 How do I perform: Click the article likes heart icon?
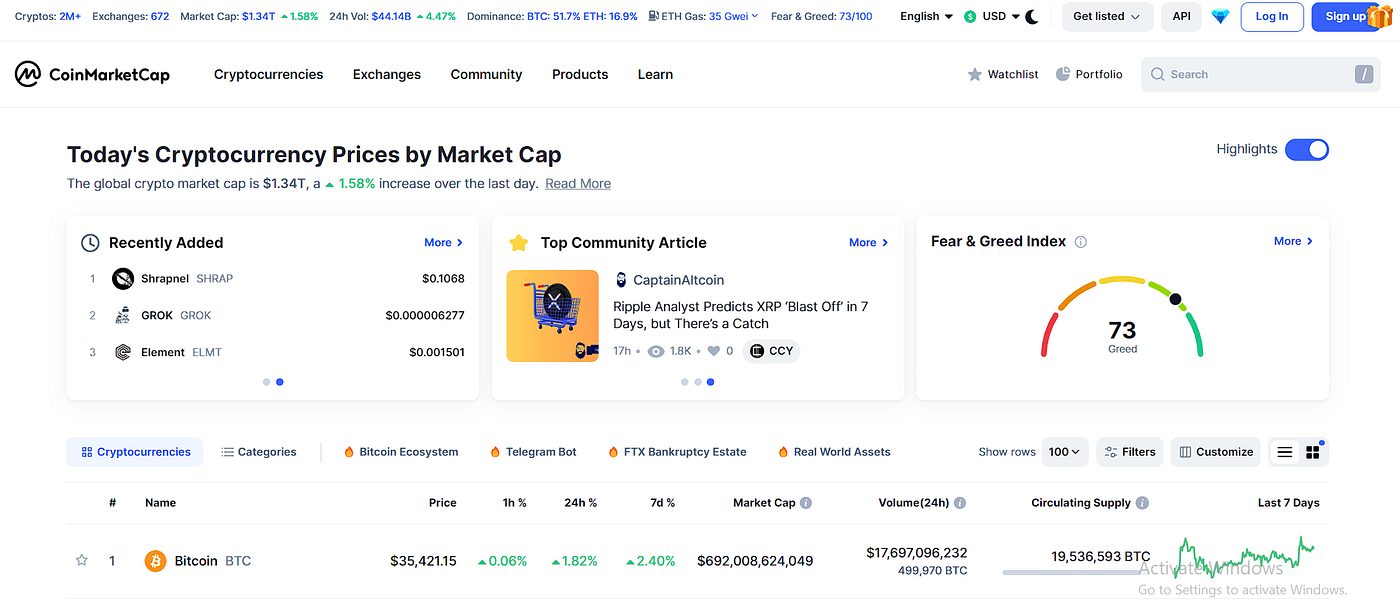coord(714,351)
